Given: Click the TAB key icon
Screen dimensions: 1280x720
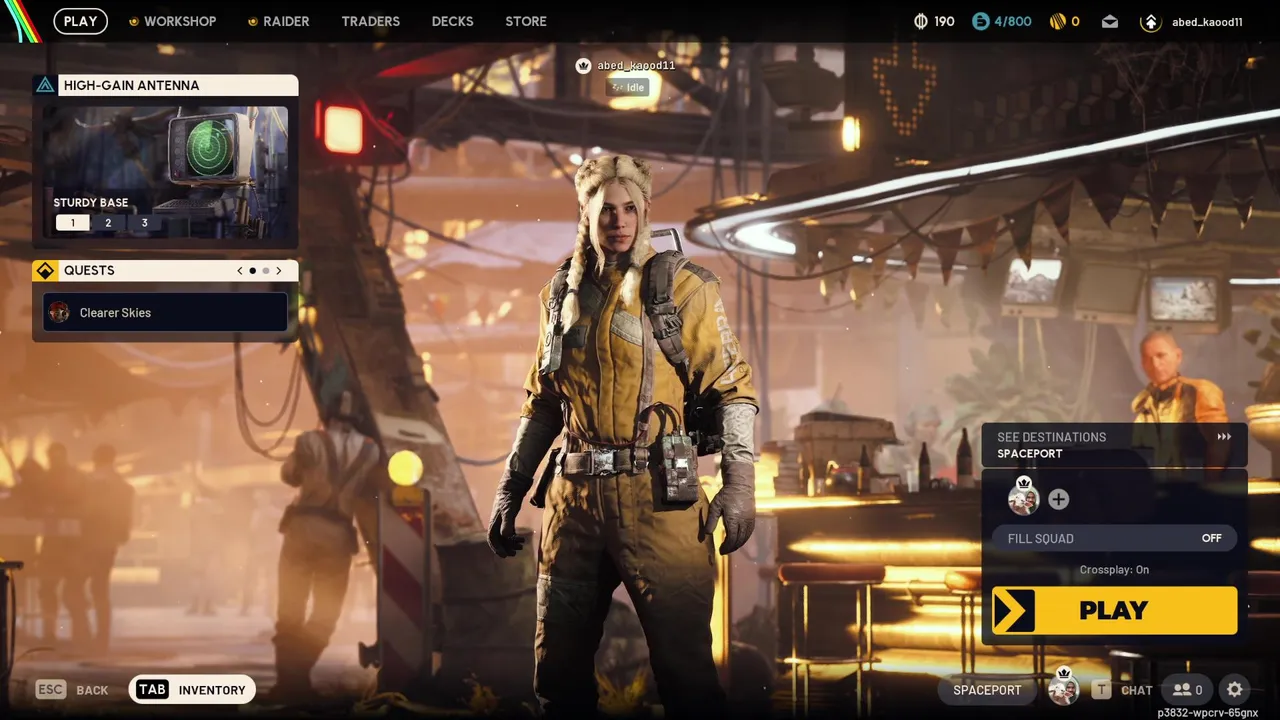Looking at the screenshot, I should pos(152,689).
